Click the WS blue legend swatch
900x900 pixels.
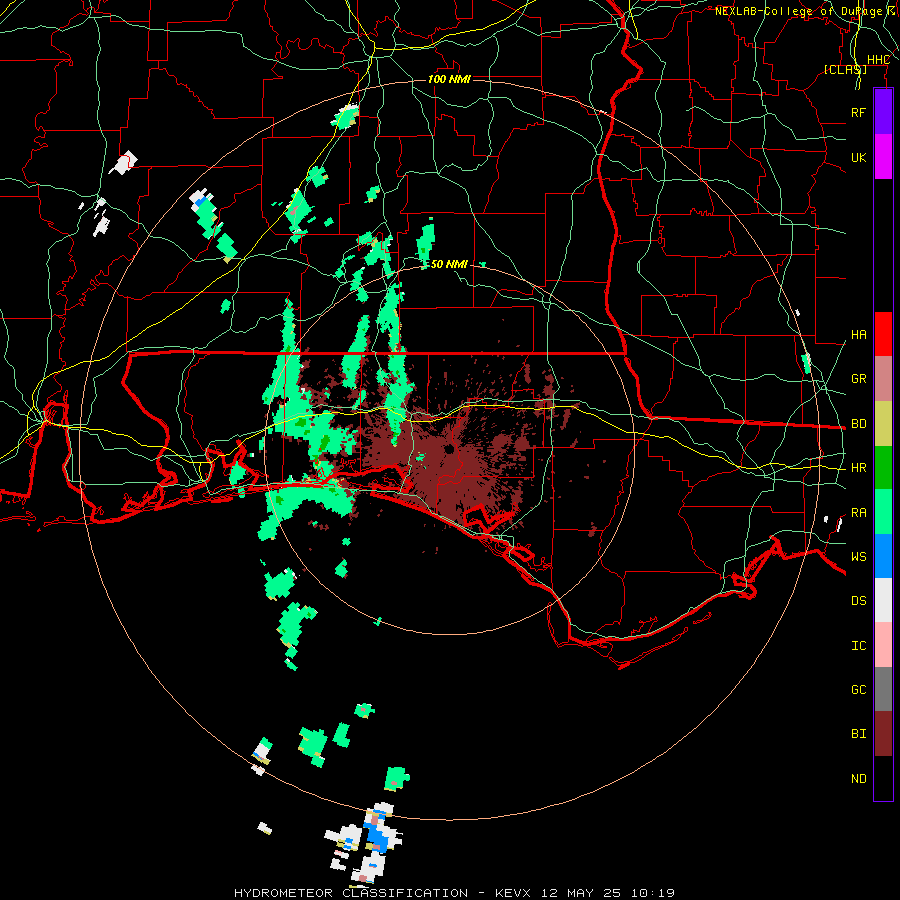point(883,556)
